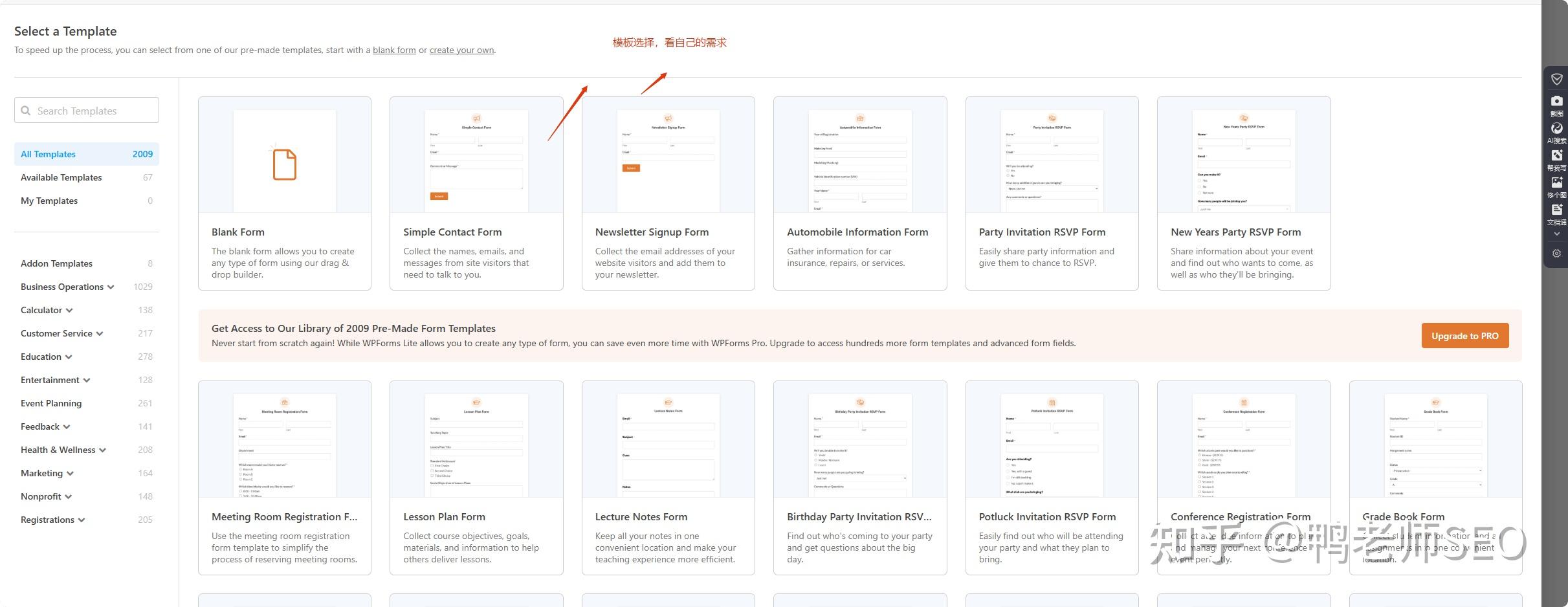The width and height of the screenshot is (1568, 607).
Task: Click the Select a Template heading
Action: pos(65,31)
